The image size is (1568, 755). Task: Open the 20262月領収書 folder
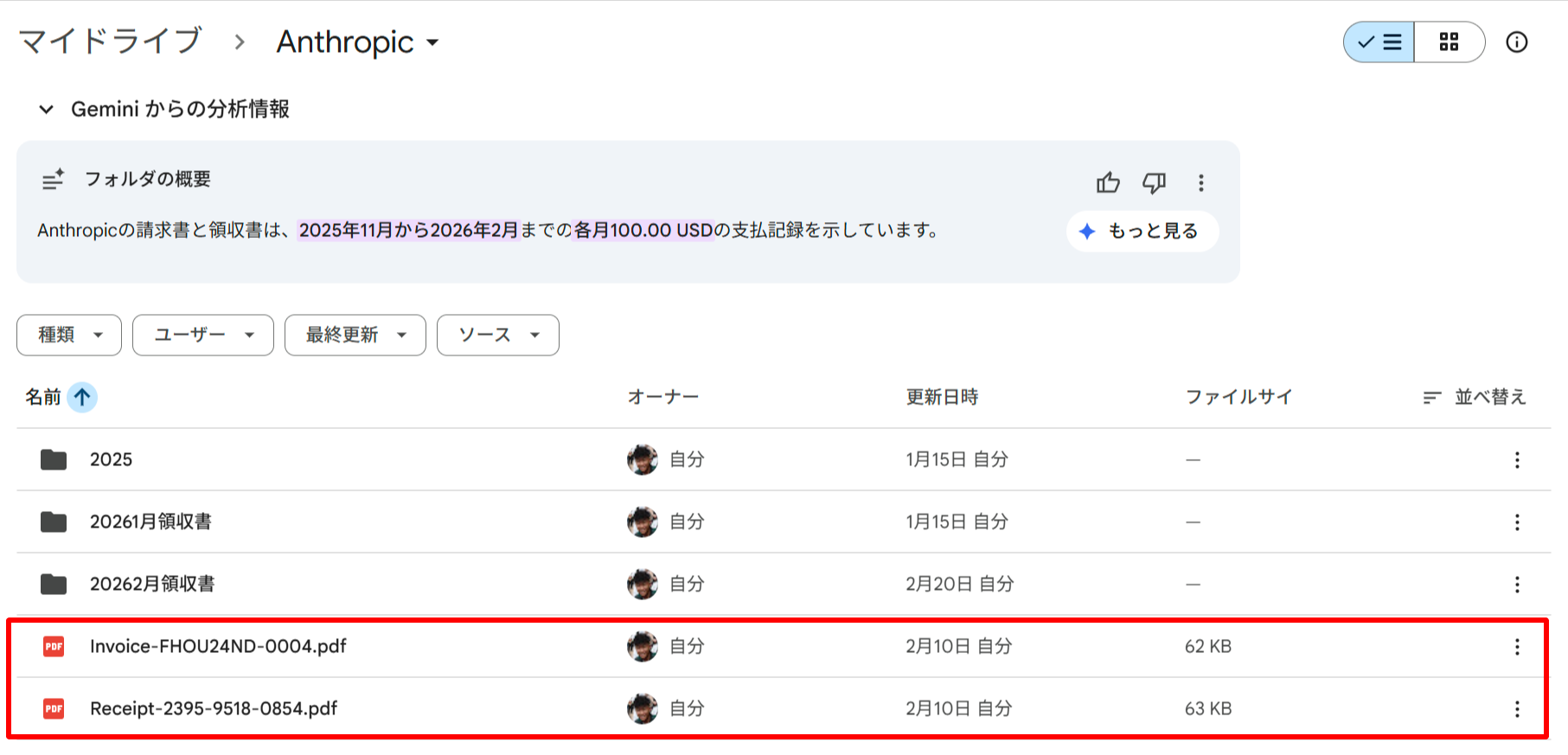(152, 584)
